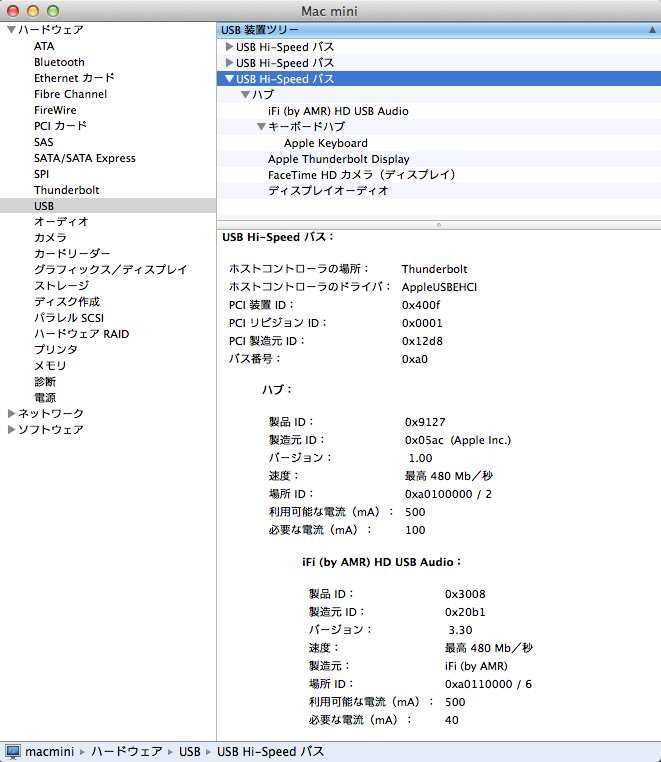The height and width of the screenshot is (762, 661).
Task: Zoom the Mac mini window with green button
Action: pyautogui.click(x=53, y=11)
